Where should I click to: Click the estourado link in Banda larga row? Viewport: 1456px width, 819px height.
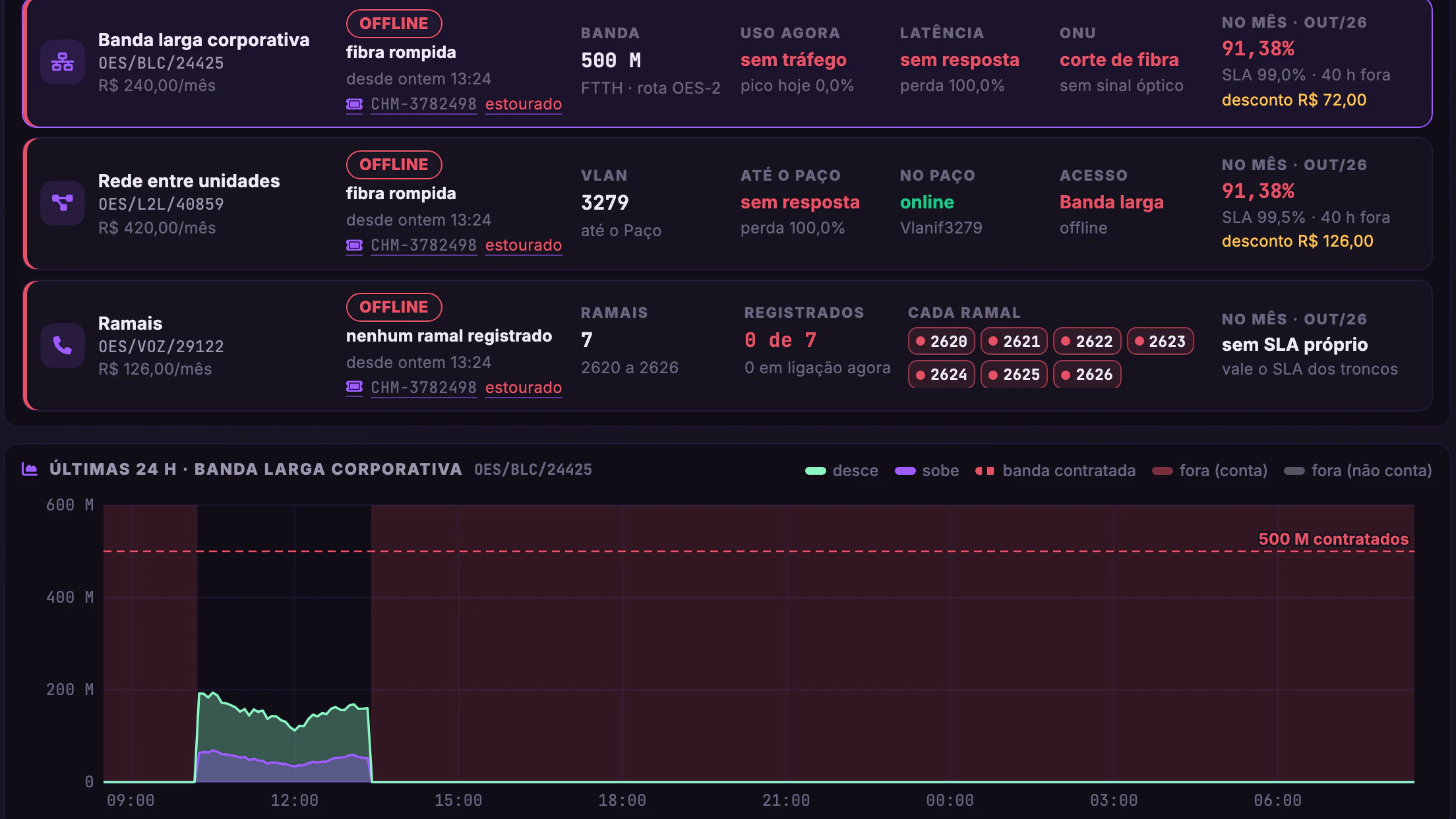(x=524, y=104)
